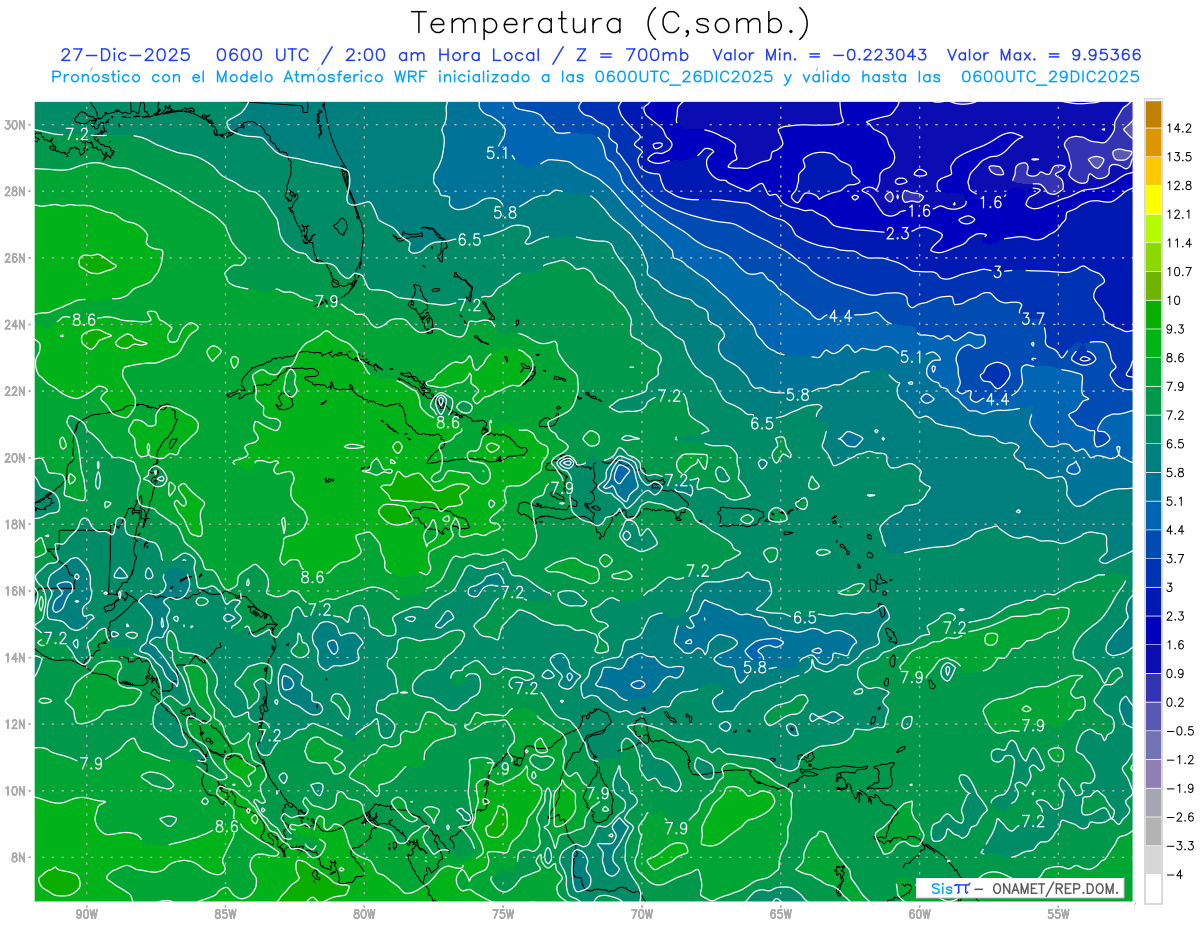Click the "55W" longitude axis label
The height and width of the screenshot is (927, 1200).
tap(1059, 914)
